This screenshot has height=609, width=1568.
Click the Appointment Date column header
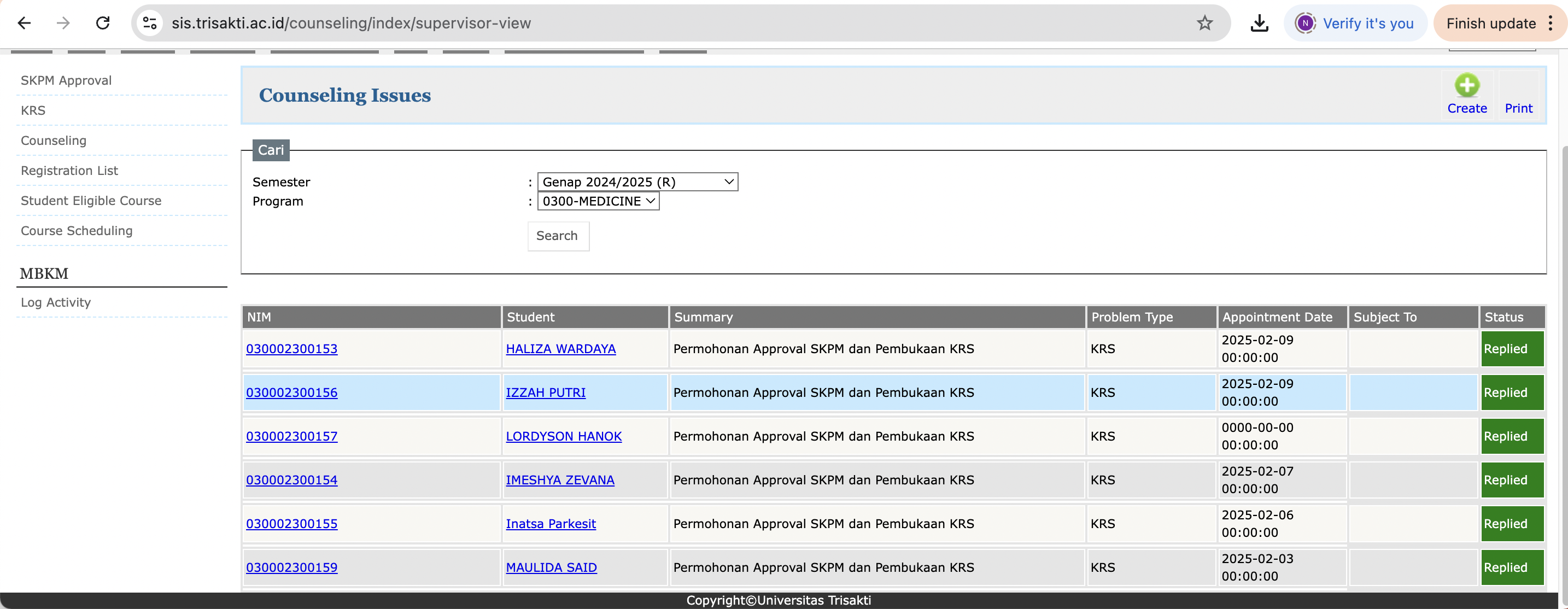click(x=1283, y=318)
